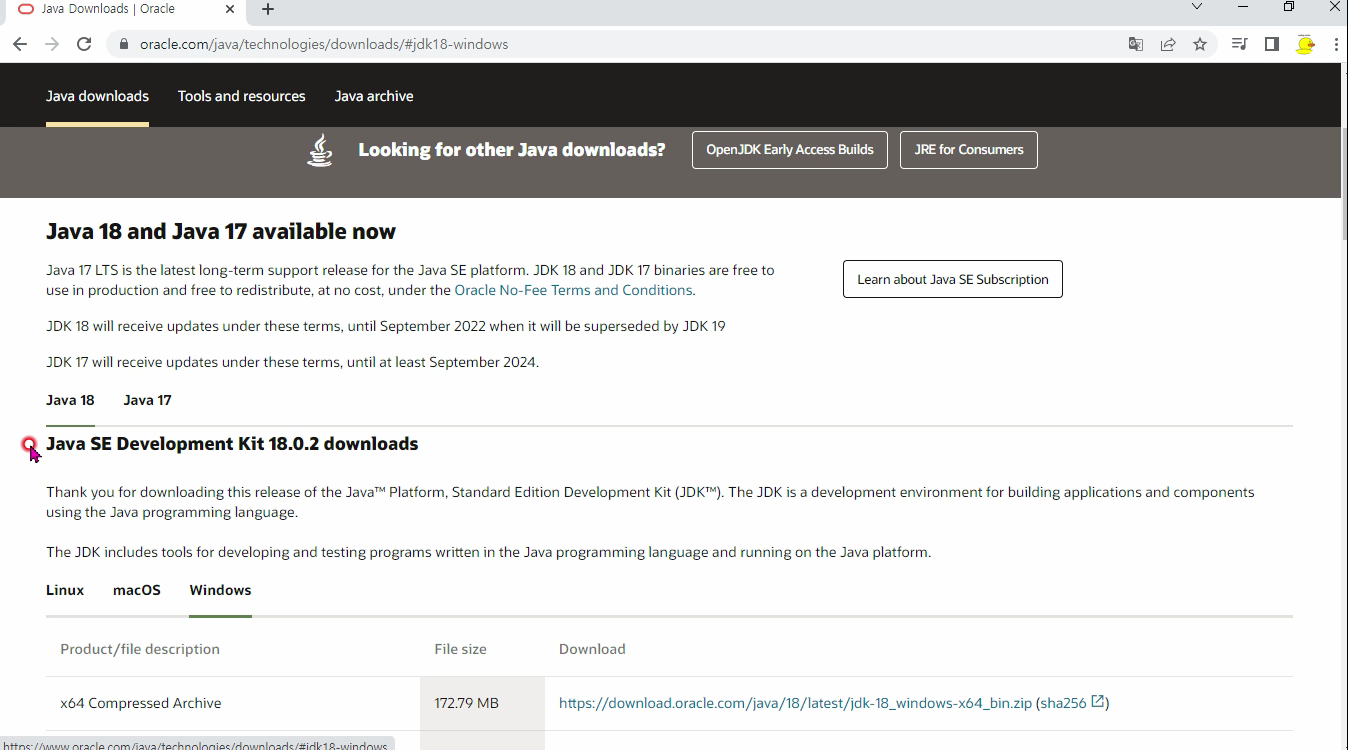Click the Oracle favicon on the tab
1348x750 pixels.
tap(25, 9)
